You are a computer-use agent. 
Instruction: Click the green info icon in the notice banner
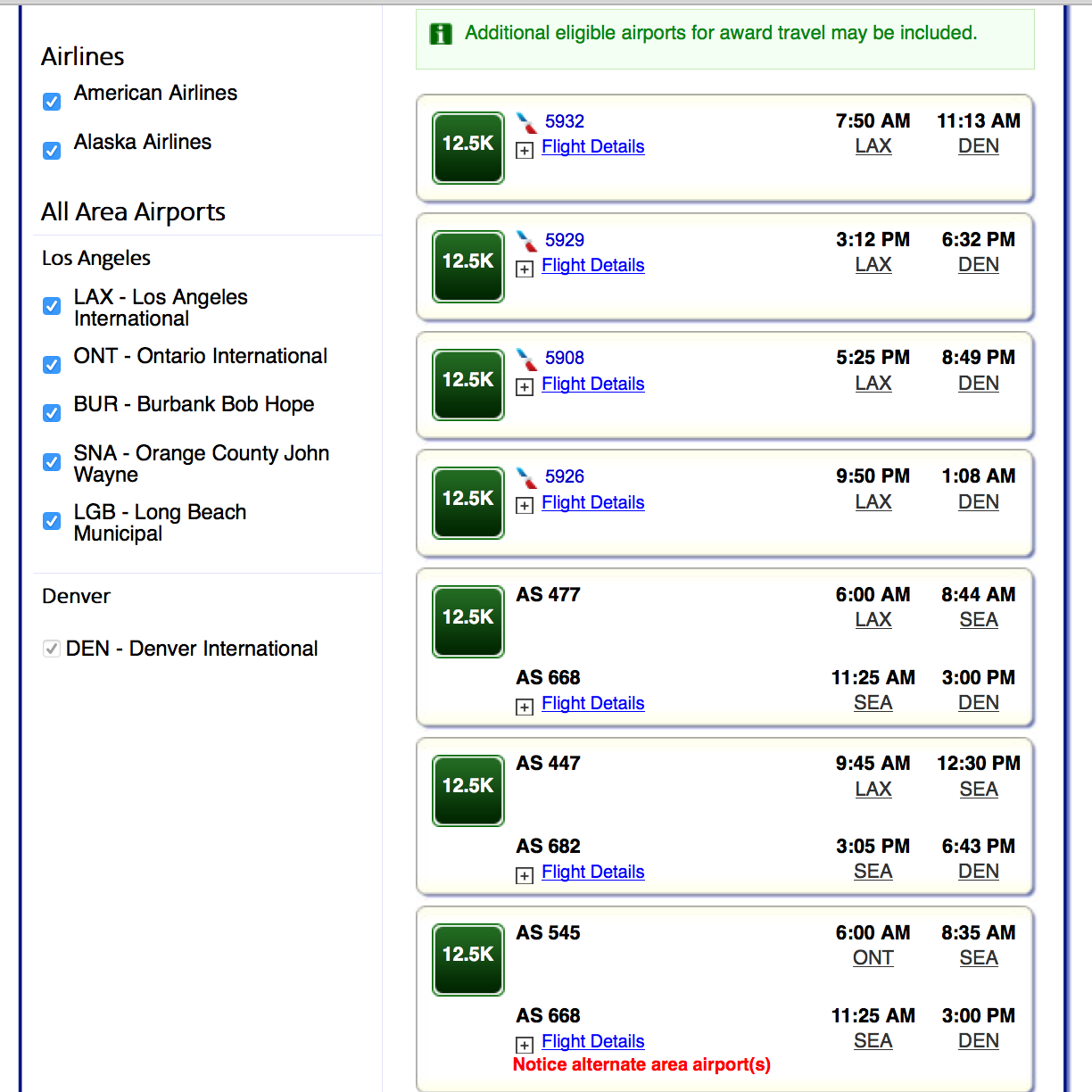pyautogui.click(x=441, y=34)
